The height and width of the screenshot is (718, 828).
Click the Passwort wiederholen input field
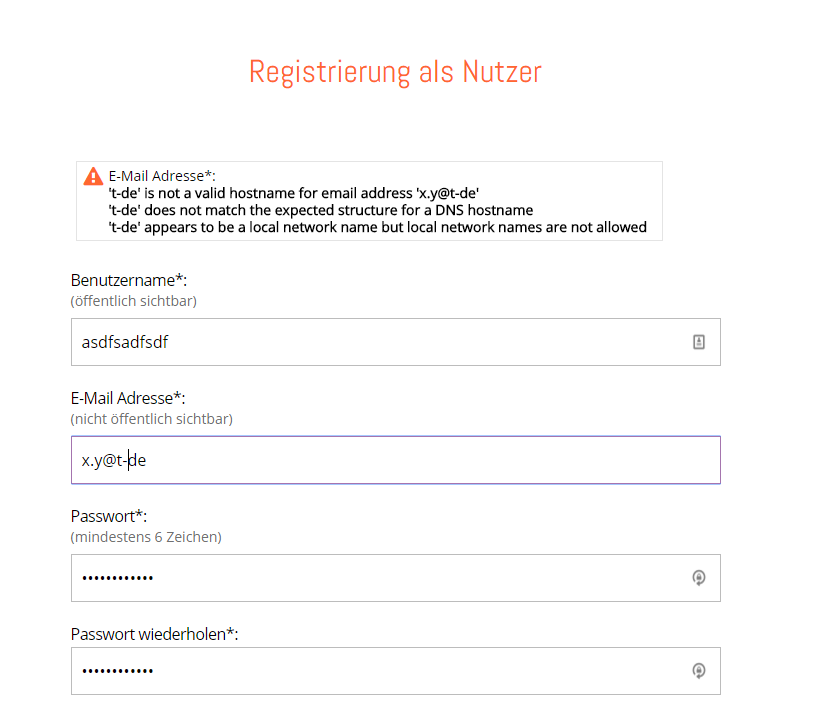point(380,671)
